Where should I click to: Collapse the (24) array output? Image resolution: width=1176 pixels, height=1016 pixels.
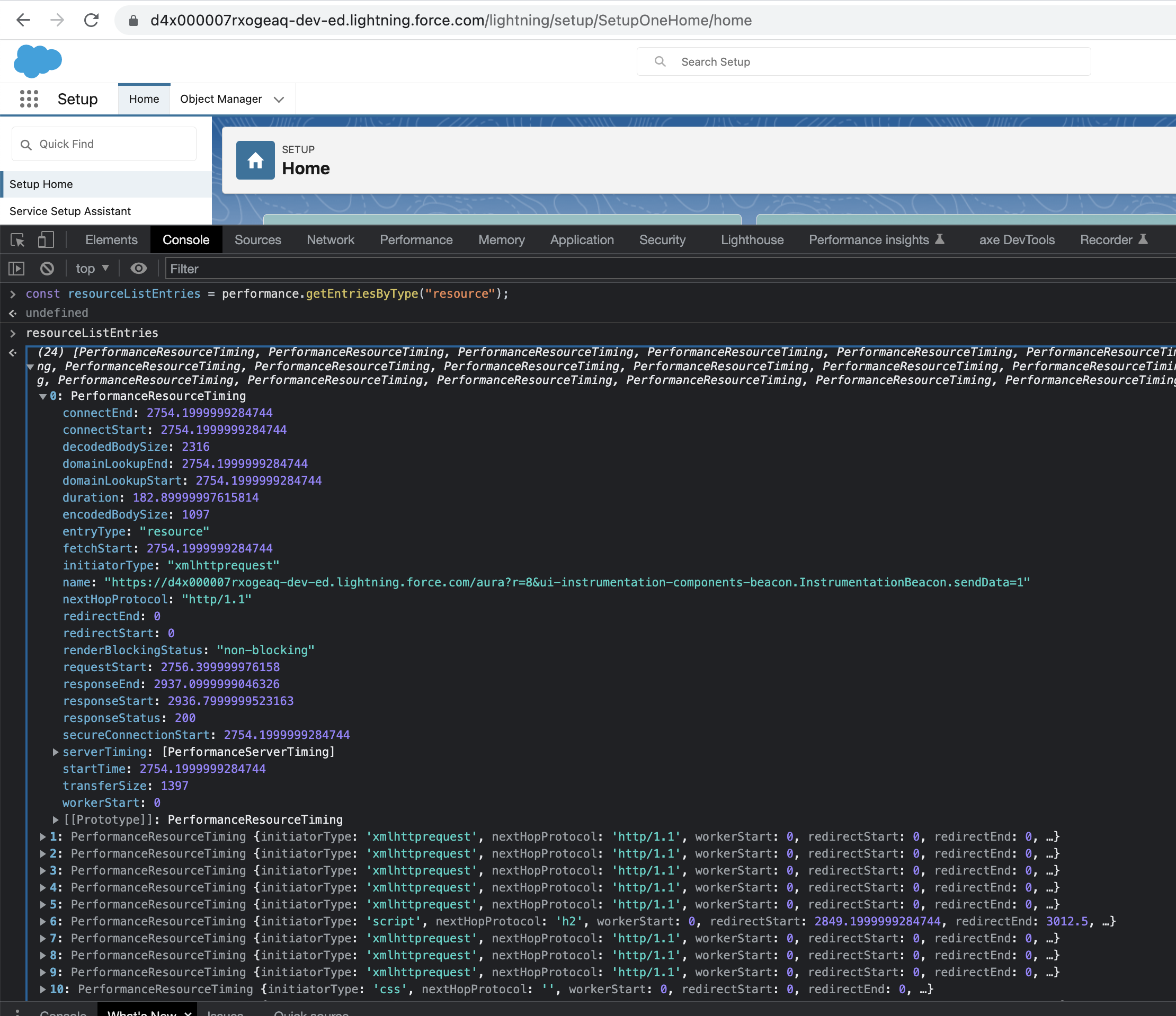click(x=30, y=367)
